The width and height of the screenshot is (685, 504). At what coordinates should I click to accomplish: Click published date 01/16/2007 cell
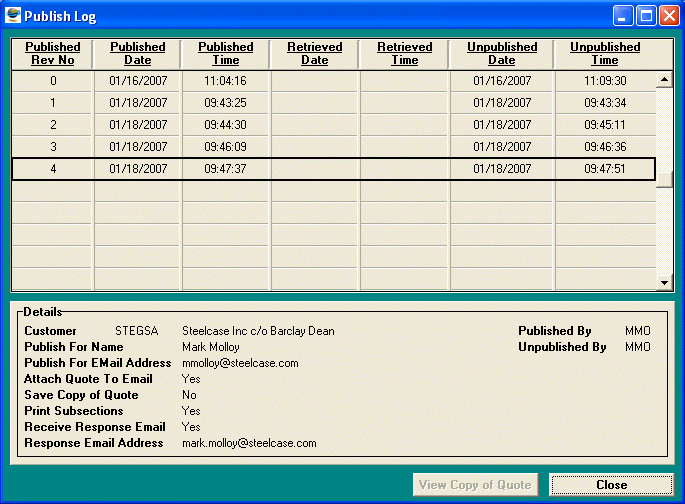pyautogui.click(x=138, y=81)
